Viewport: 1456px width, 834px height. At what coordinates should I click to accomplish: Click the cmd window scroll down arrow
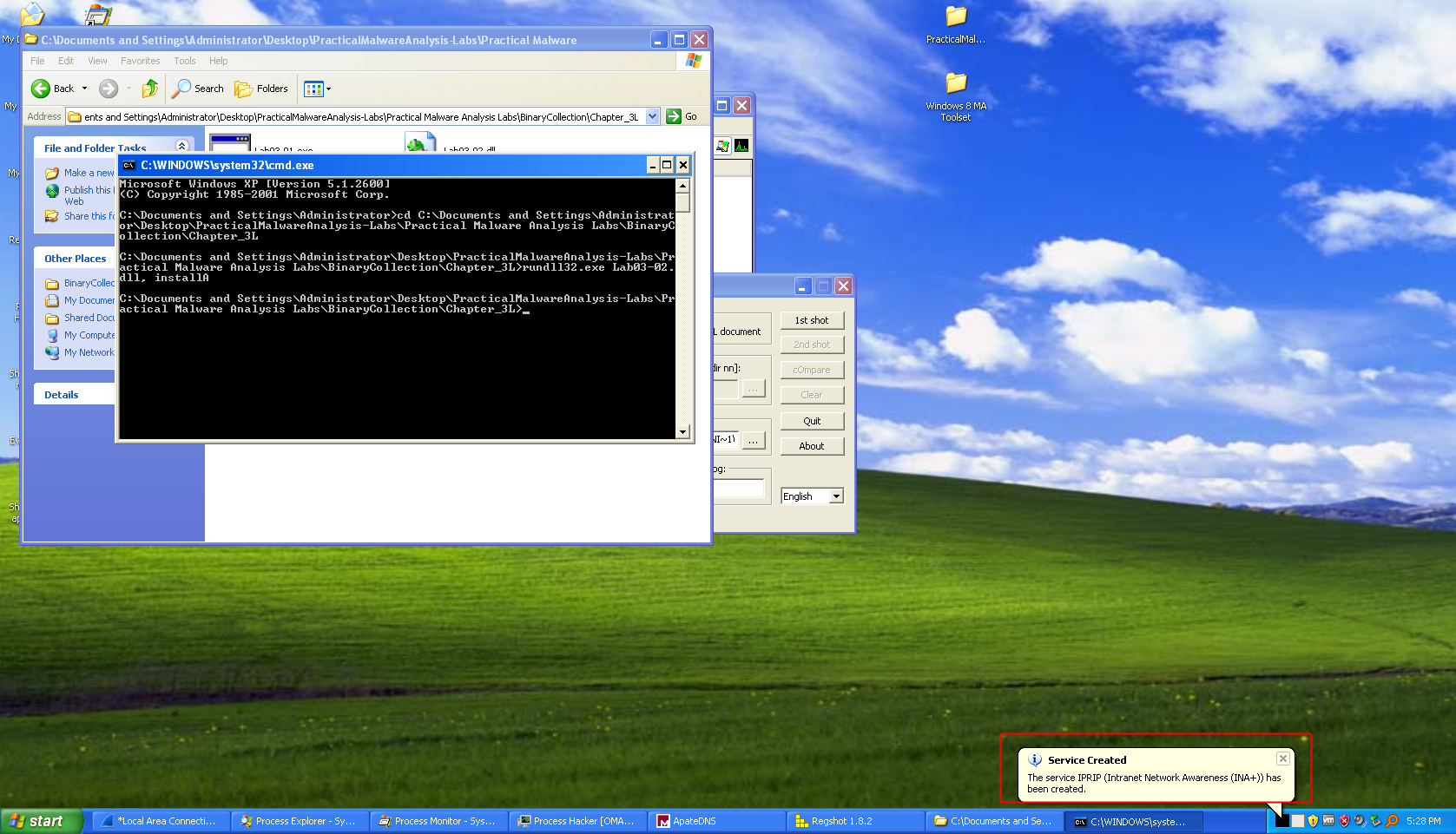point(682,431)
